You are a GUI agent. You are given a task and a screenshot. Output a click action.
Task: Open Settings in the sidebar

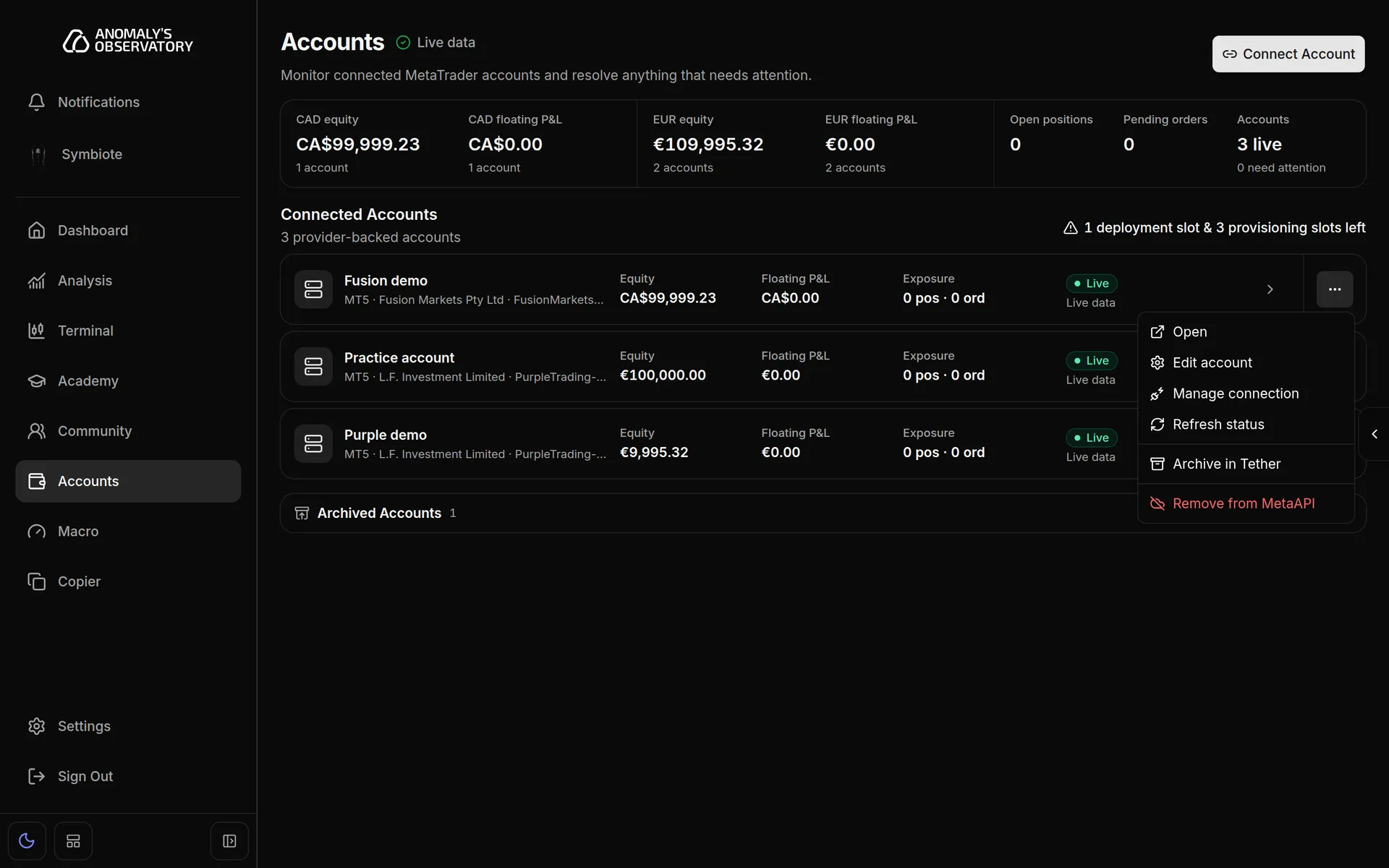[128, 726]
